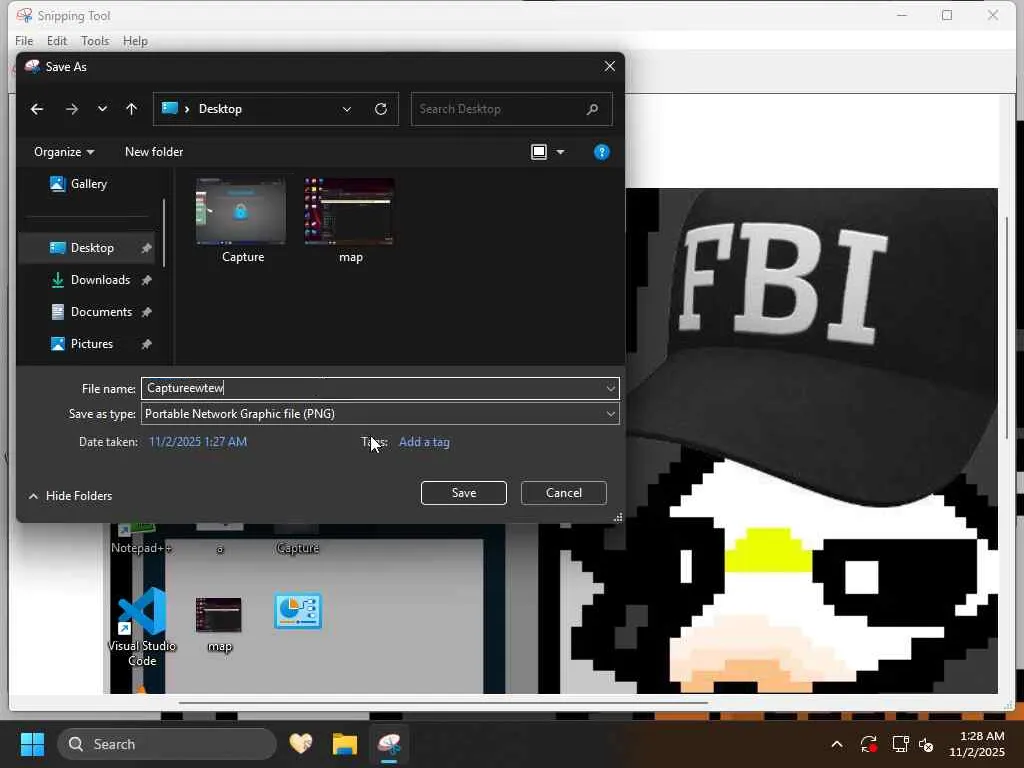
Task: Click the Search Desktop field
Action: click(511, 109)
